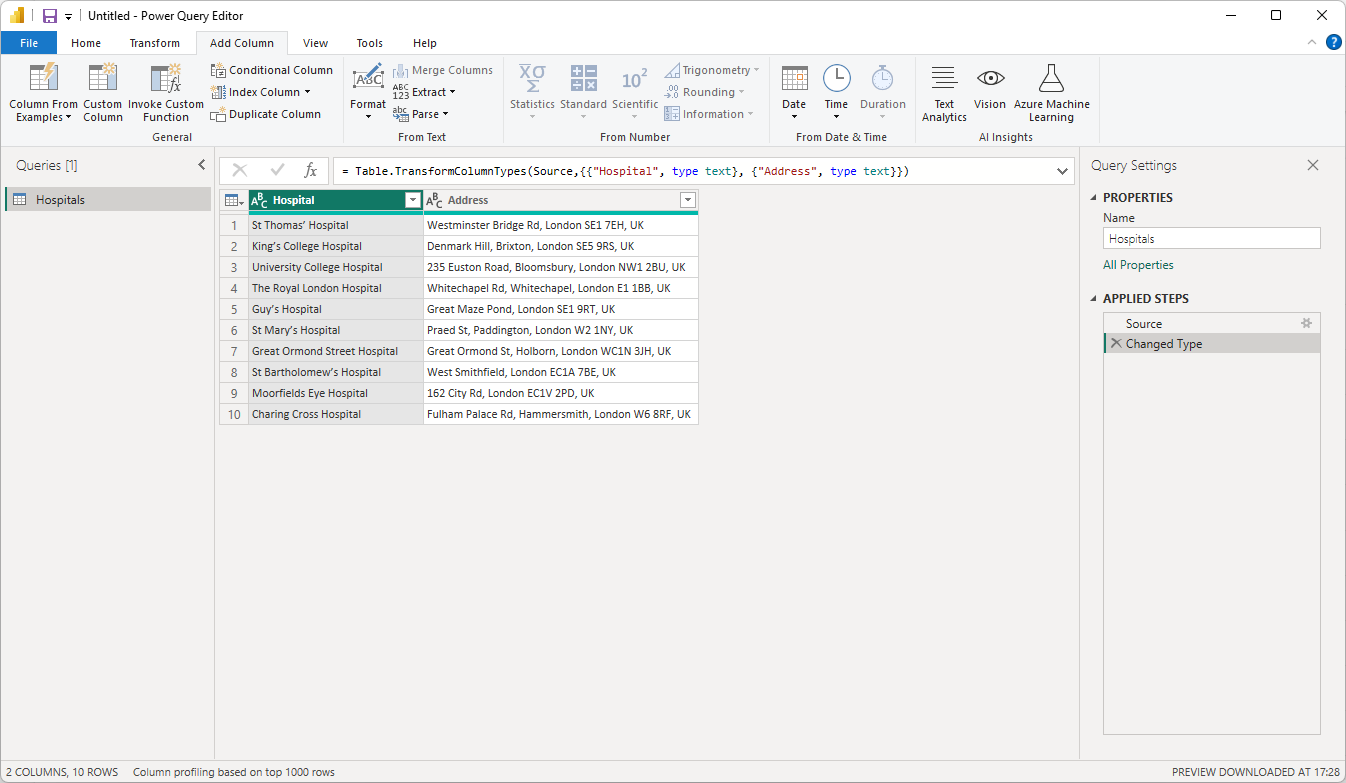Click Azure Machine Learning flask icon
This screenshot has height=783, width=1346.
(1051, 79)
